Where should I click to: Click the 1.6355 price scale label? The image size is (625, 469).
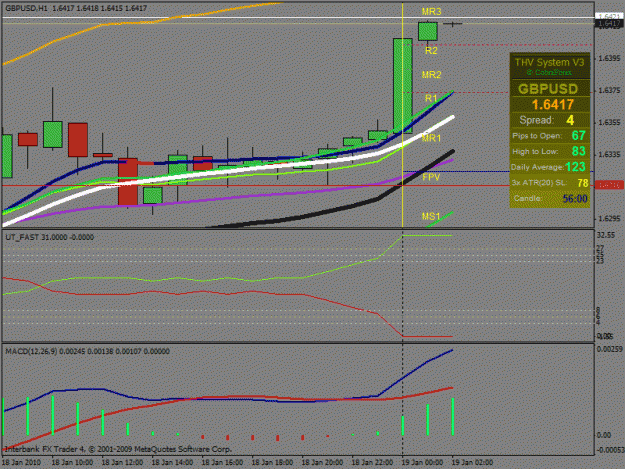pos(609,122)
